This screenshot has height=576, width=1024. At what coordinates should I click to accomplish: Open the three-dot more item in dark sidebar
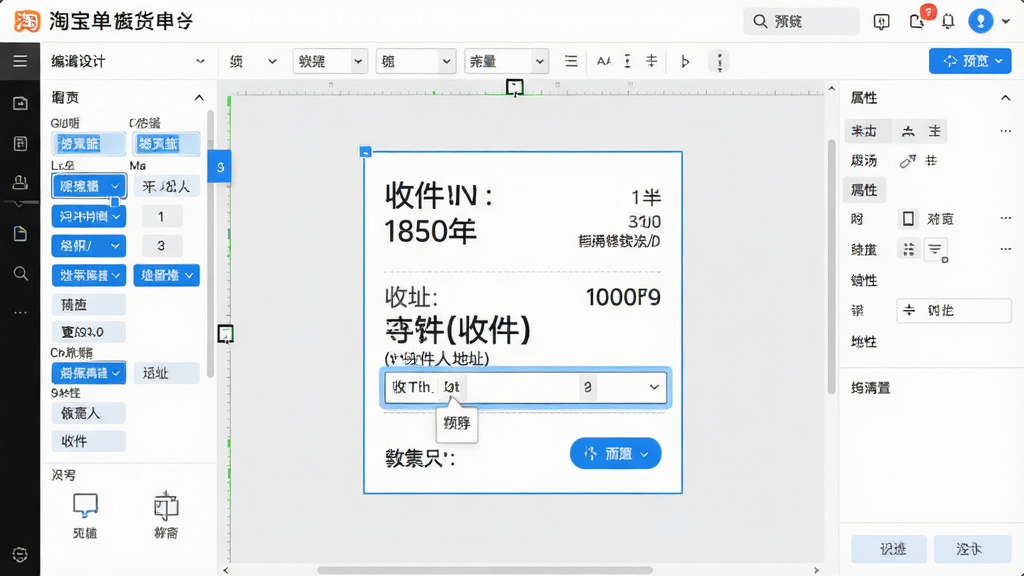pyautogui.click(x=20, y=312)
